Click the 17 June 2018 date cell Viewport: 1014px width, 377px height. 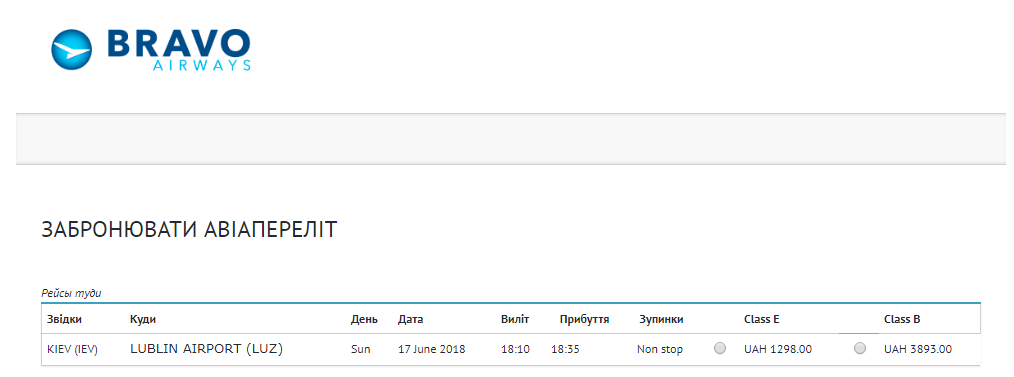click(x=431, y=349)
